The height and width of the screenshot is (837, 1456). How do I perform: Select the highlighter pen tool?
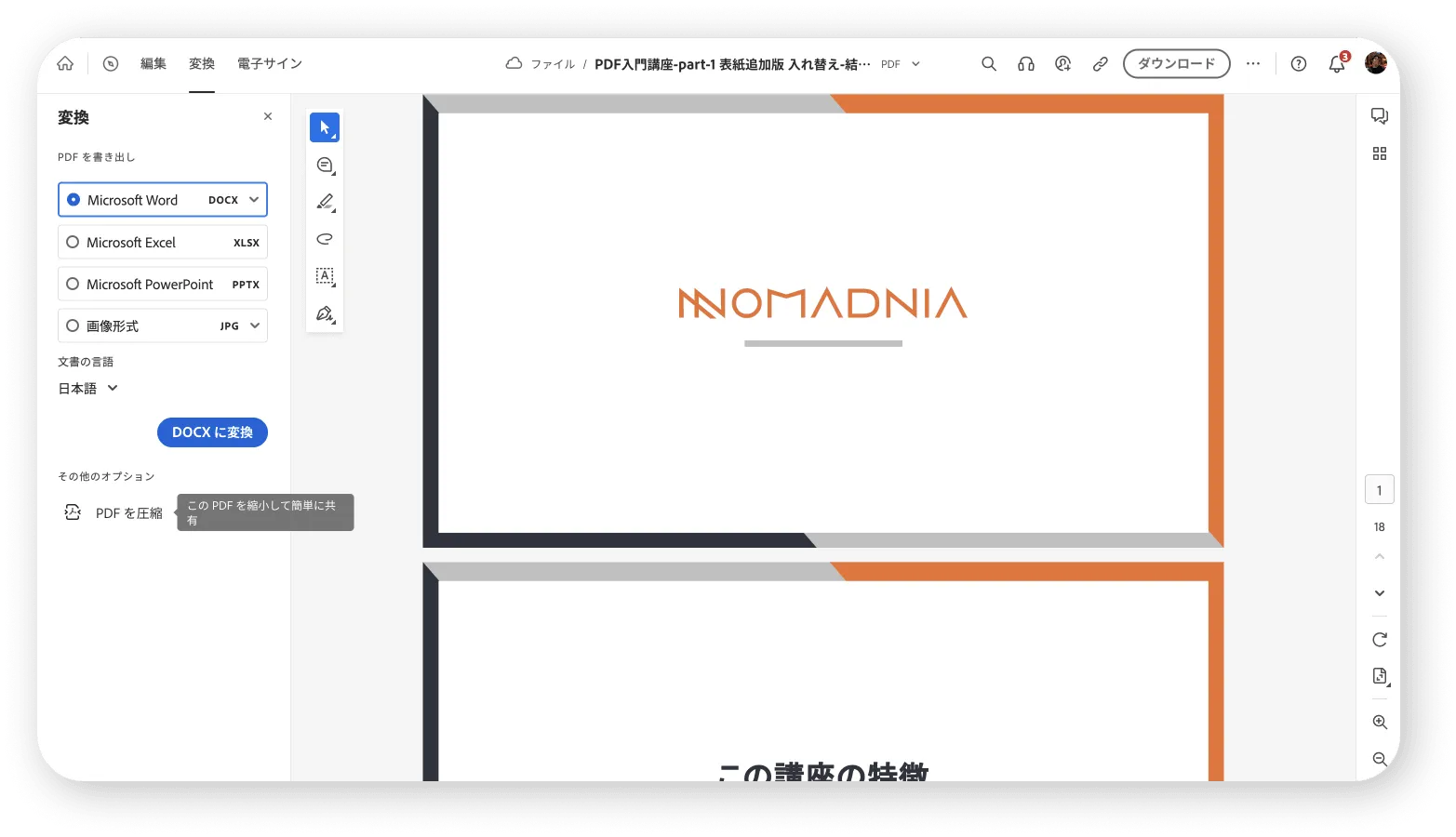tap(325, 202)
